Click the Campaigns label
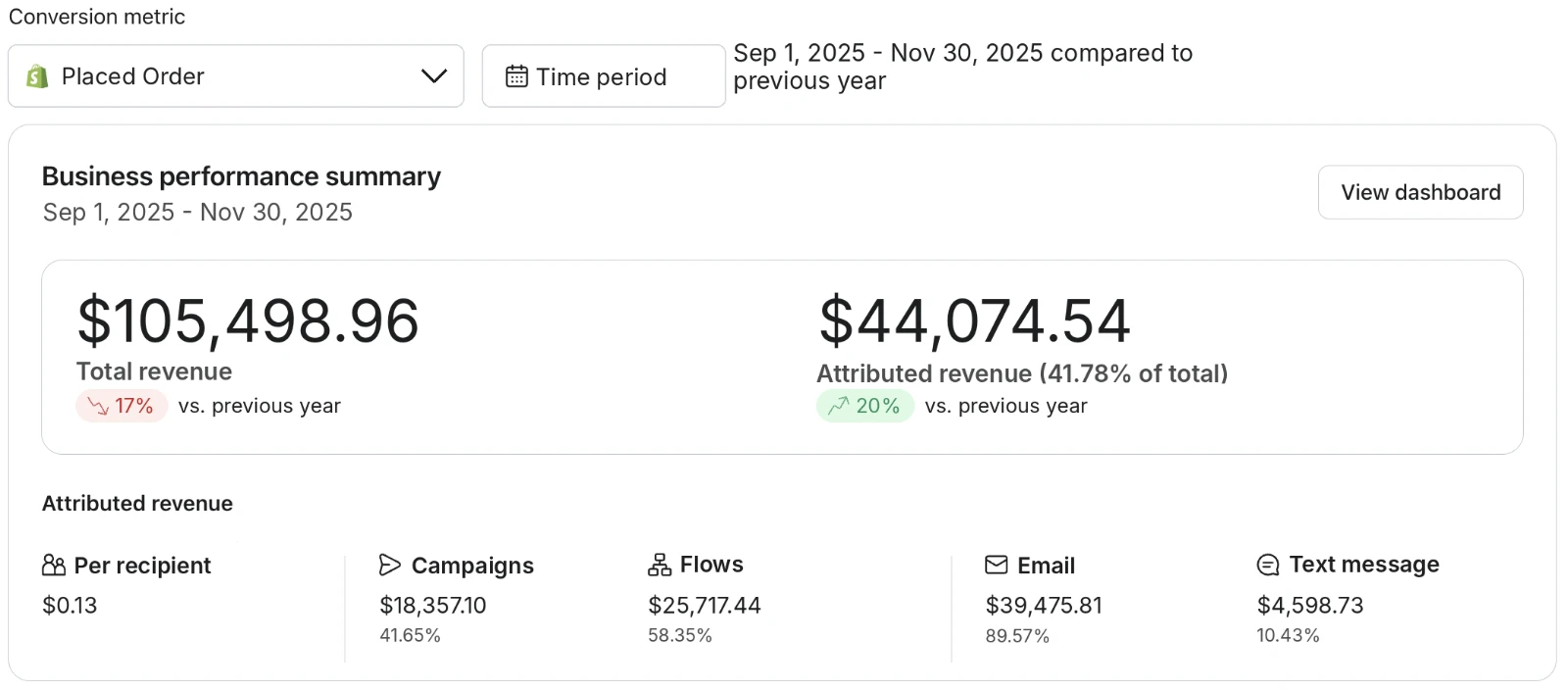Viewport: 1568px width, 691px height. [x=472, y=566]
